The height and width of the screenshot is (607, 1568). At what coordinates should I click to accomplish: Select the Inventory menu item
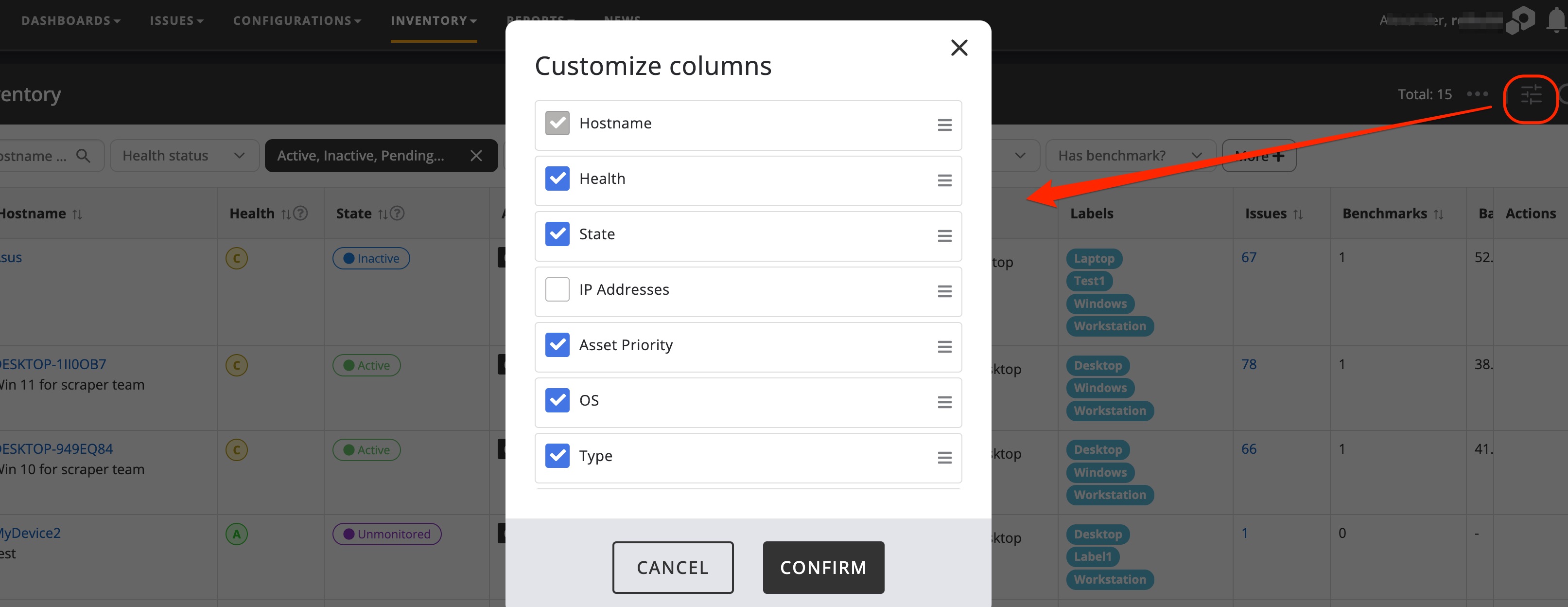point(433,20)
